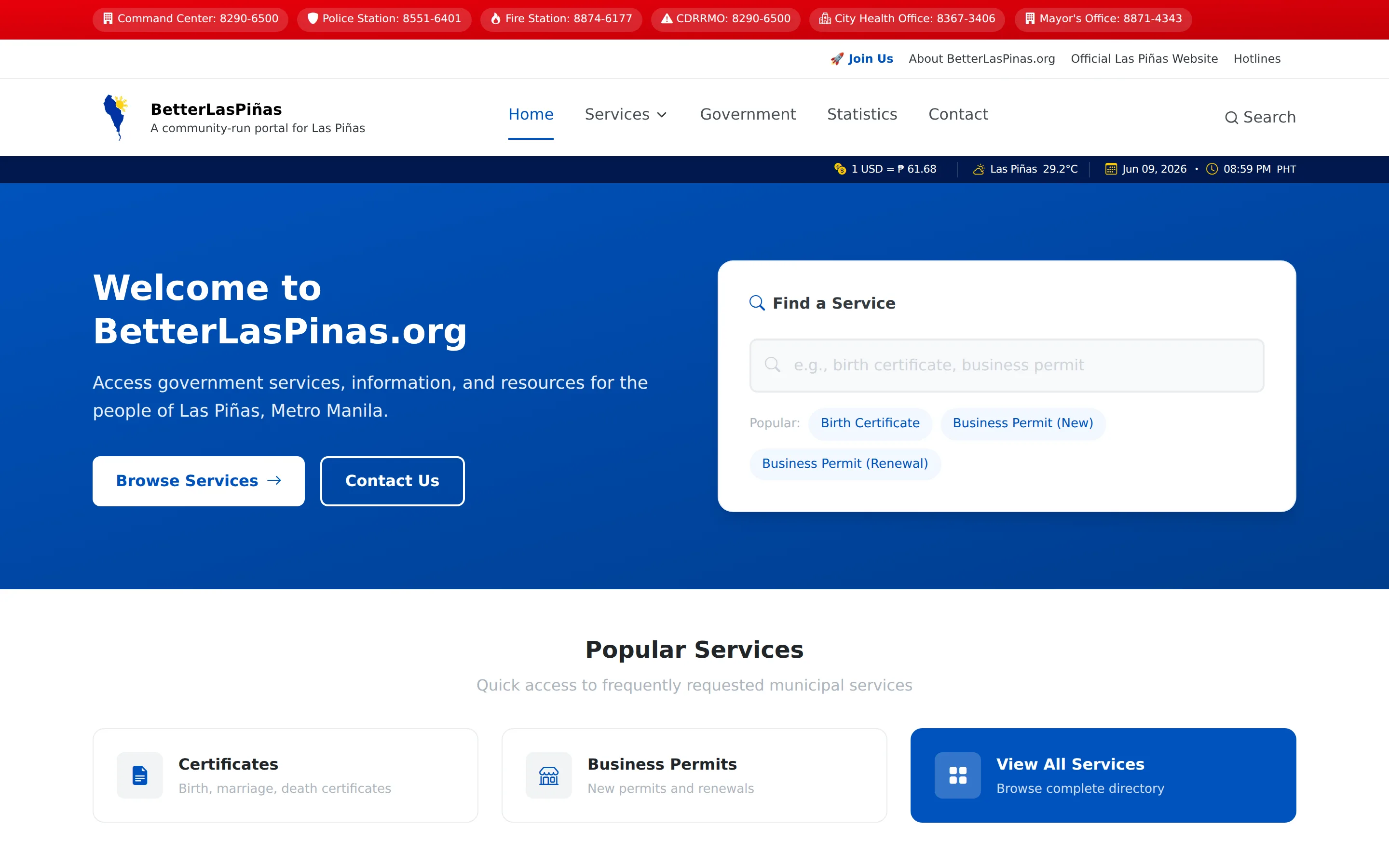Click the flame icon beside Fire Station
The height and width of the screenshot is (868, 1389).
[495, 18]
